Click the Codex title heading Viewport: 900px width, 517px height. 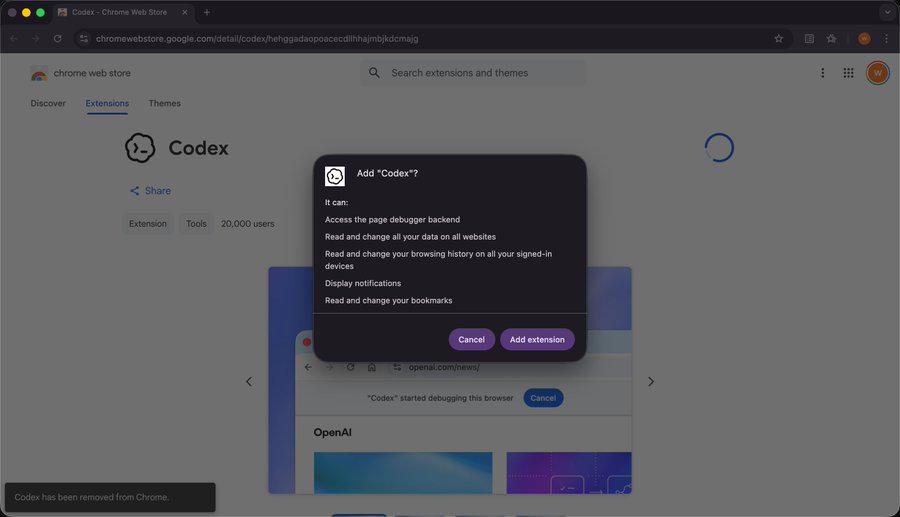(x=199, y=148)
